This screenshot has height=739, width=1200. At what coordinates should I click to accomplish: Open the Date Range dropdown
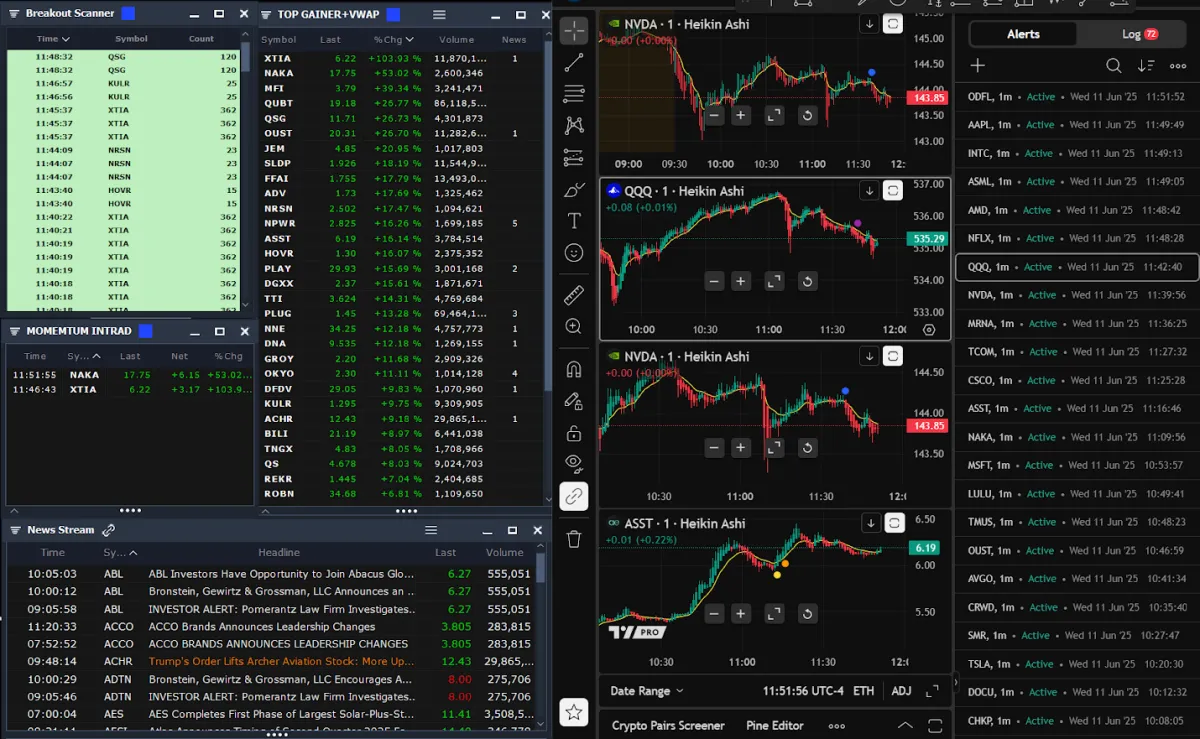point(647,691)
